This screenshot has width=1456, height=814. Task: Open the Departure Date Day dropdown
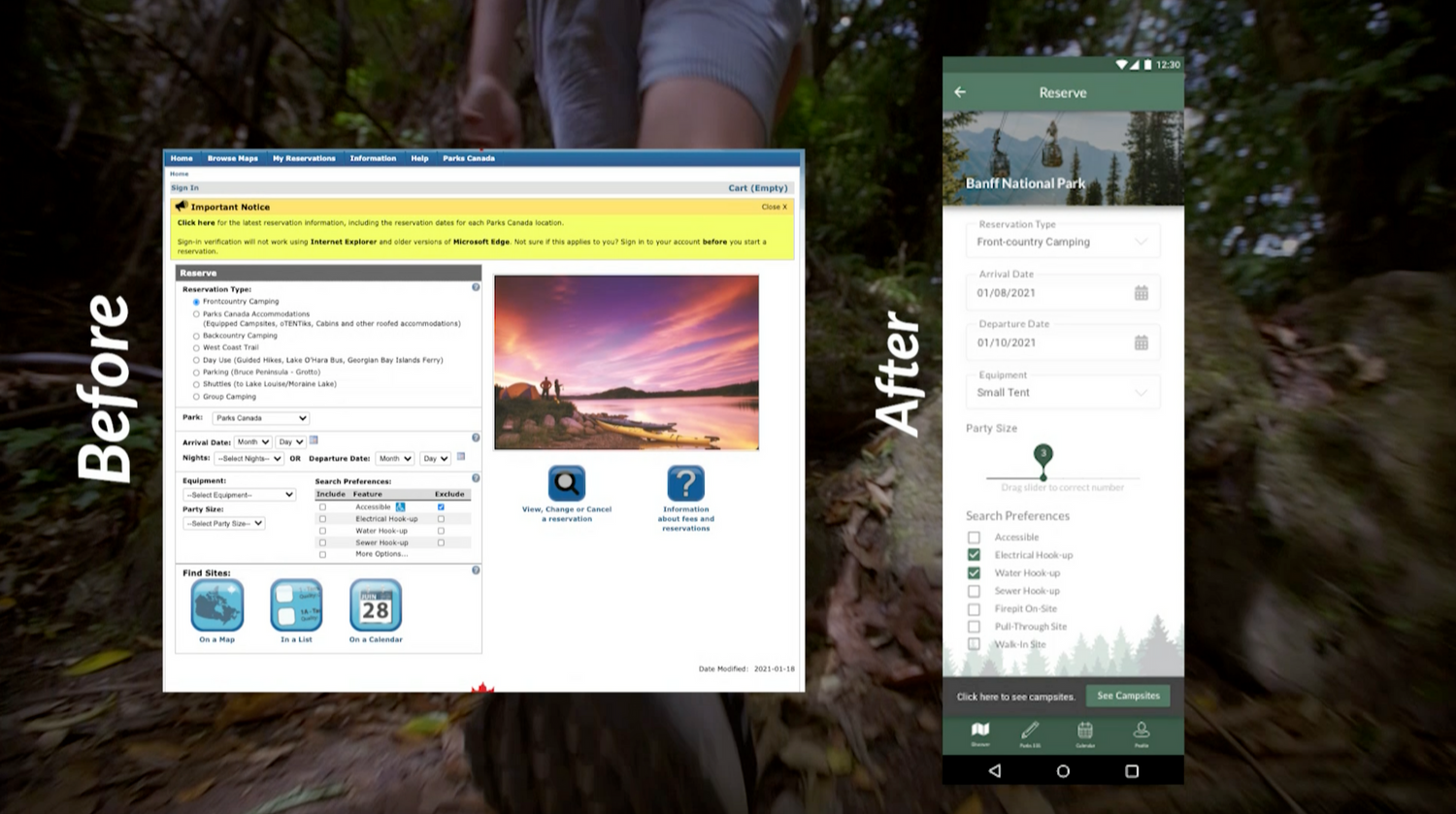(435, 459)
